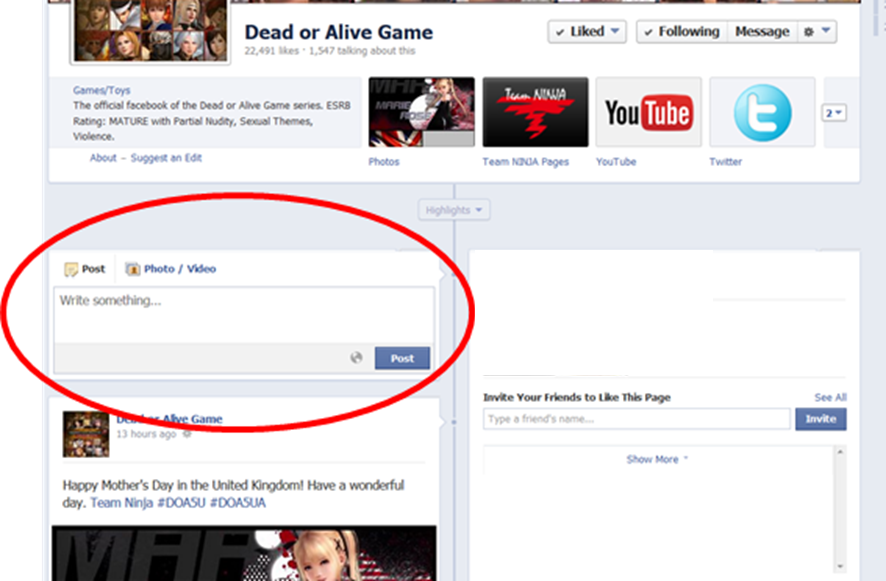Image resolution: width=886 pixels, height=581 pixels.
Task: Click the blue Post button
Action: [402, 358]
